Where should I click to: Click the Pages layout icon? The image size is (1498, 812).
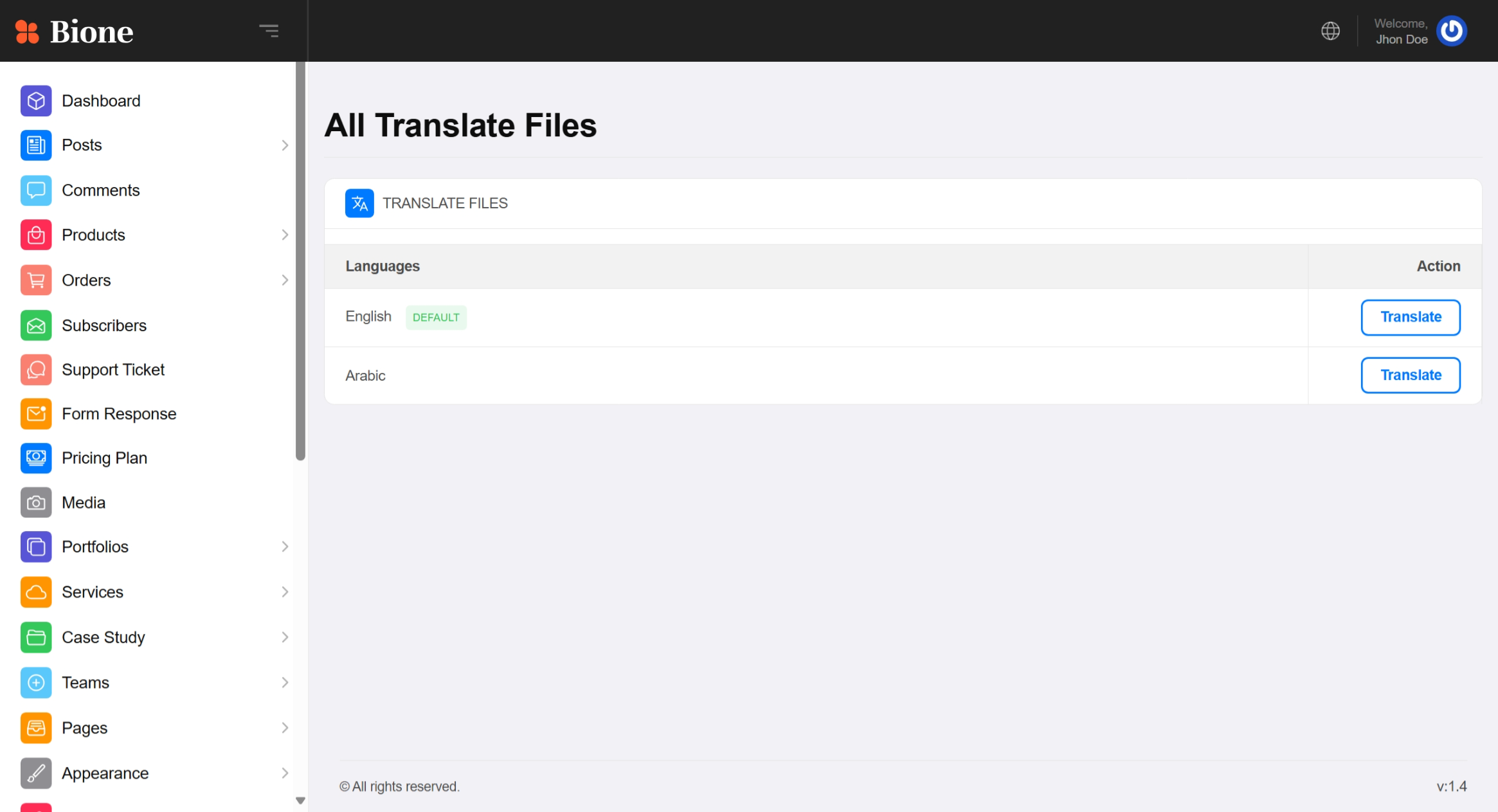click(x=36, y=728)
